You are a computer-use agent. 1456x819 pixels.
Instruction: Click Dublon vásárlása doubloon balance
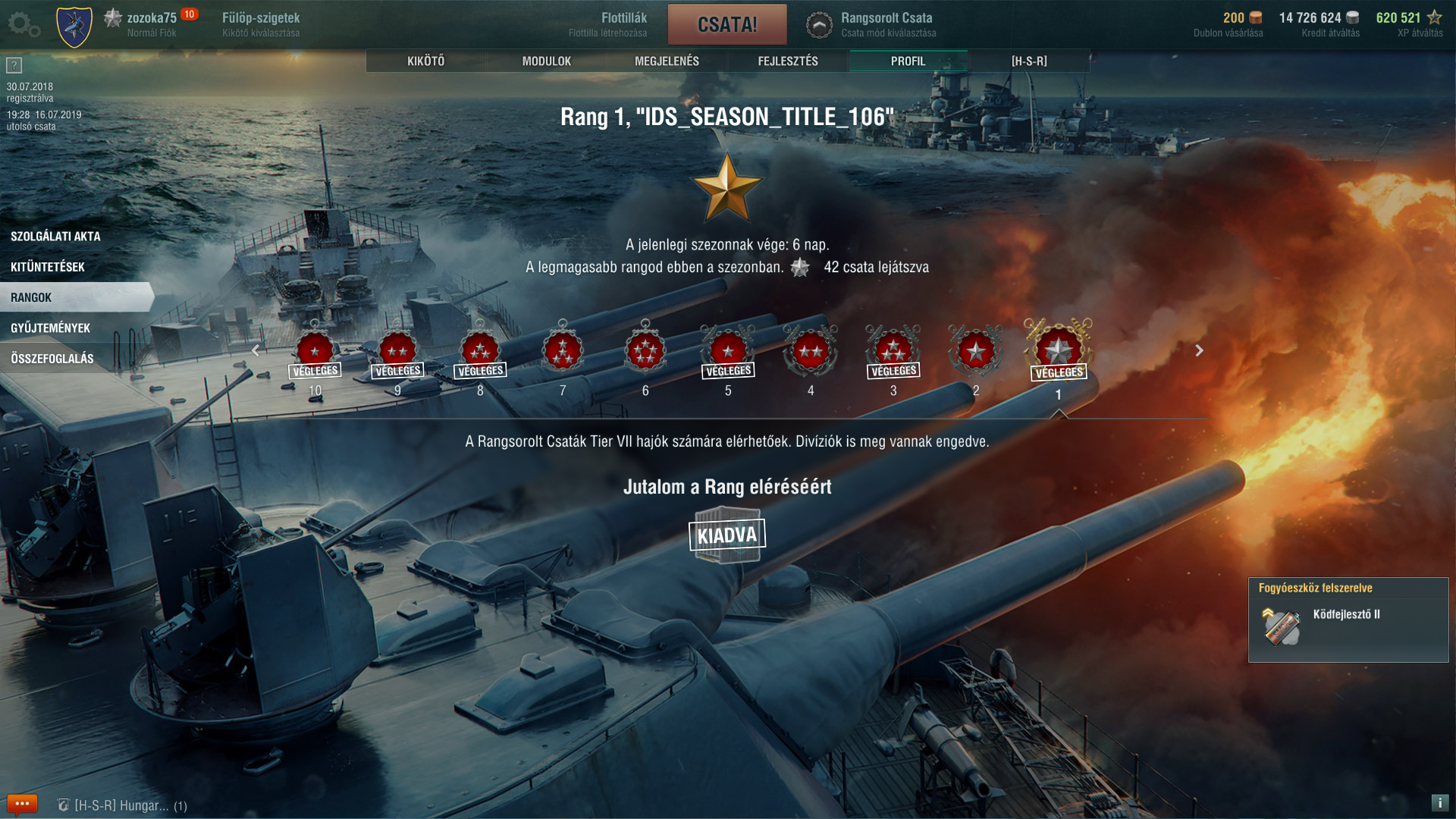[1228, 24]
